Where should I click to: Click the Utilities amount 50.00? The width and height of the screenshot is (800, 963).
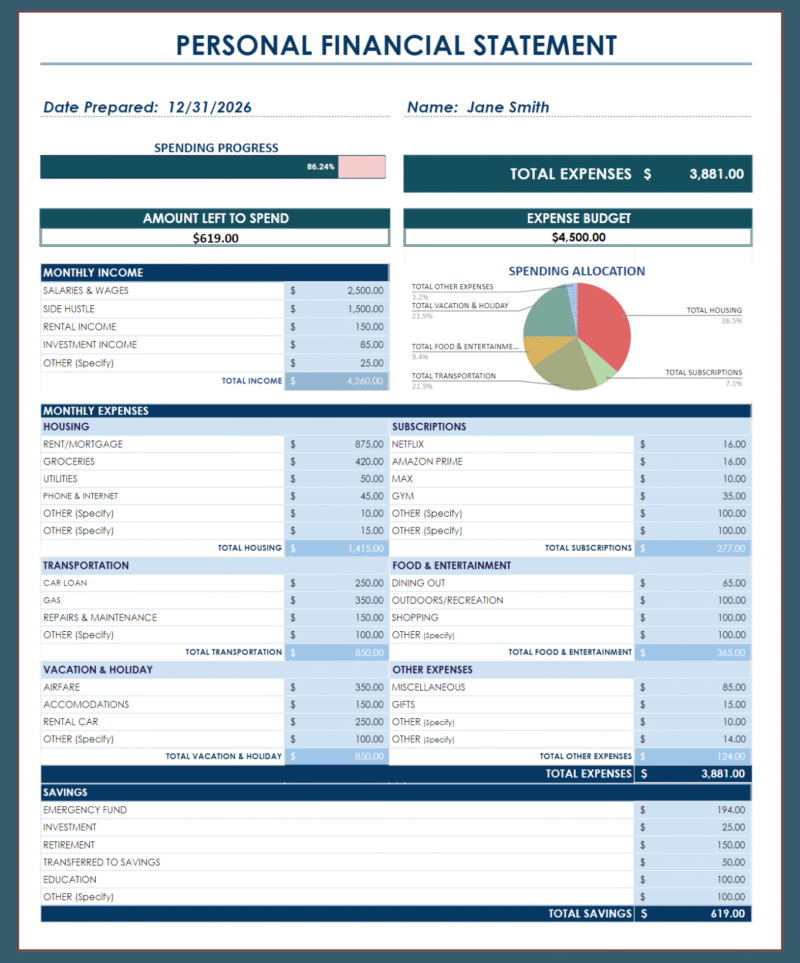(337, 478)
